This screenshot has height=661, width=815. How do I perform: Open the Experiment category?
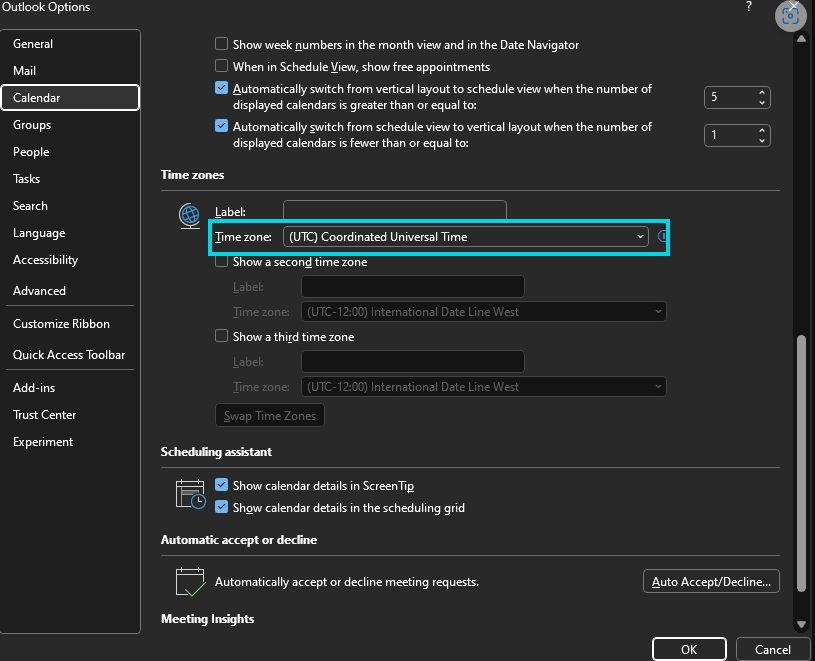click(70, 442)
